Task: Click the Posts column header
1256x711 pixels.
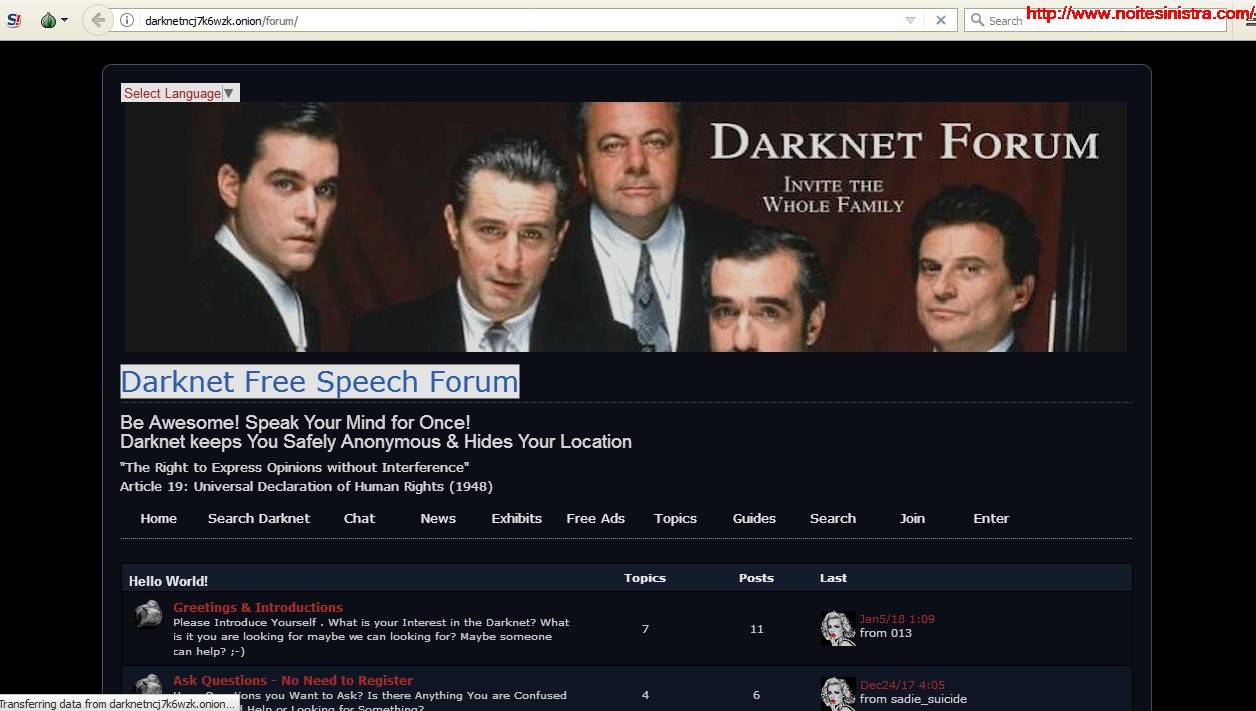Action: (x=756, y=578)
